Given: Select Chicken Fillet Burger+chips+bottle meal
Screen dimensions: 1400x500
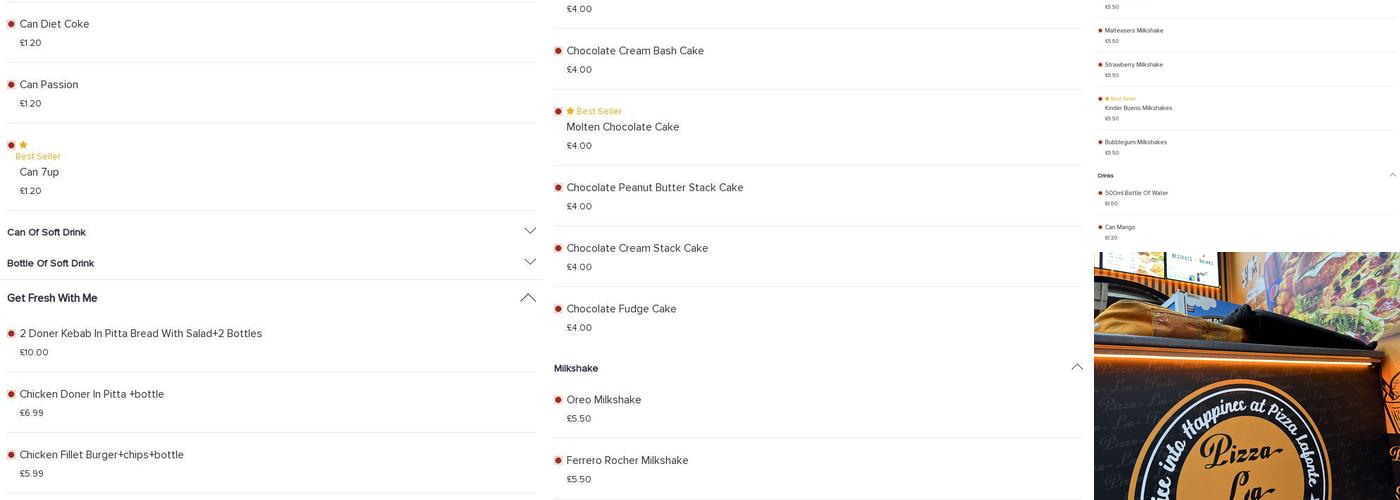Looking at the screenshot, I should click(101, 455).
